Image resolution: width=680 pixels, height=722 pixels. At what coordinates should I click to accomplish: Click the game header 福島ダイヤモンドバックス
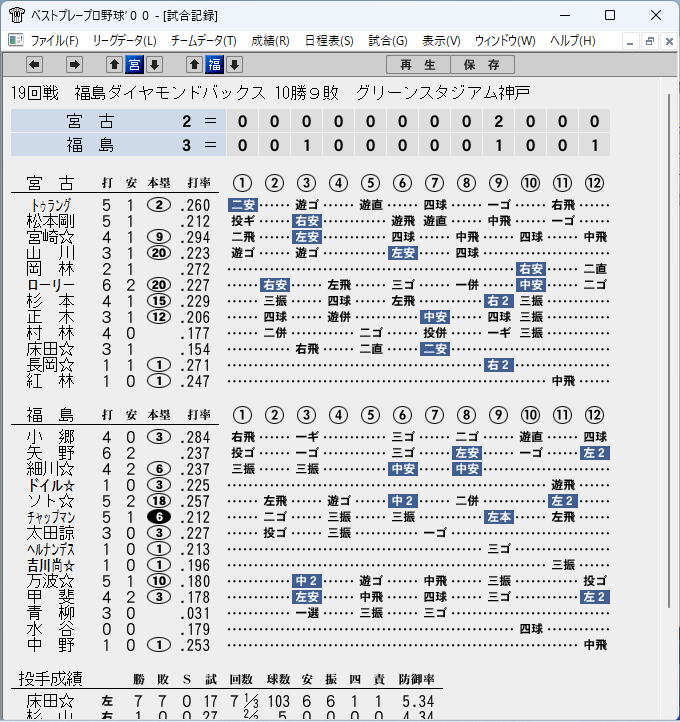170,93
